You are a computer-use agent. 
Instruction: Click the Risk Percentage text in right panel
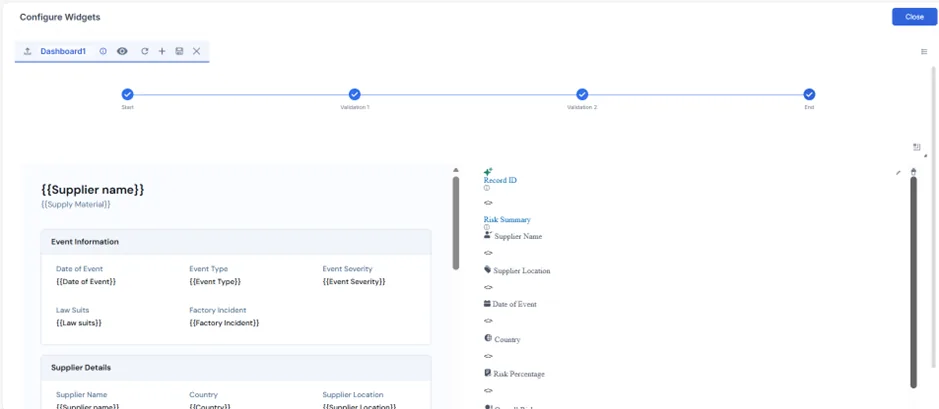(x=519, y=374)
